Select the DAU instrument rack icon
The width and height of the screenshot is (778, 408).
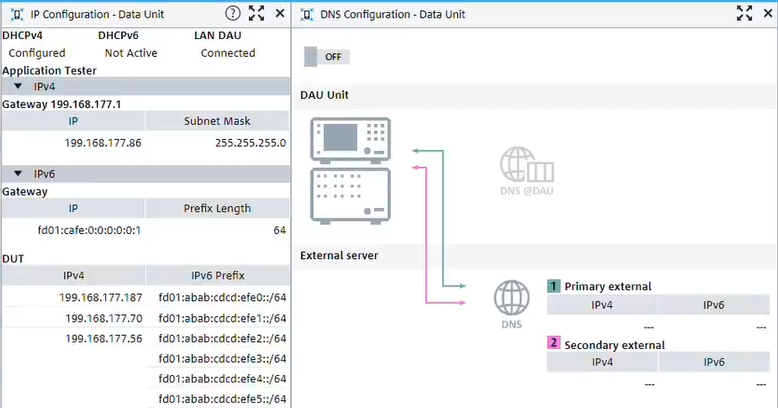350,171
